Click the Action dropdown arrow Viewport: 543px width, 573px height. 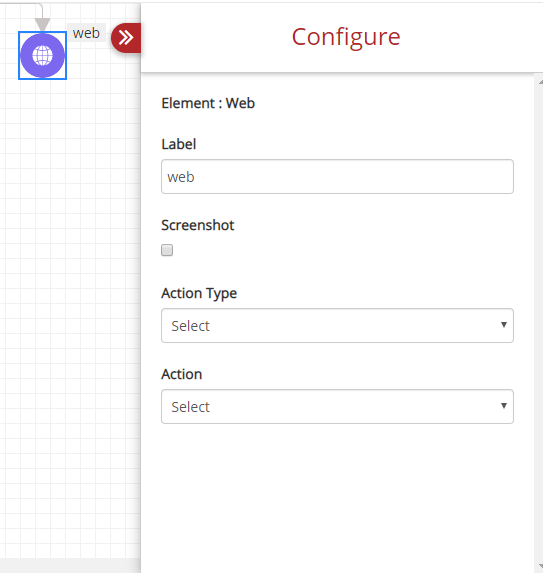tap(504, 406)
